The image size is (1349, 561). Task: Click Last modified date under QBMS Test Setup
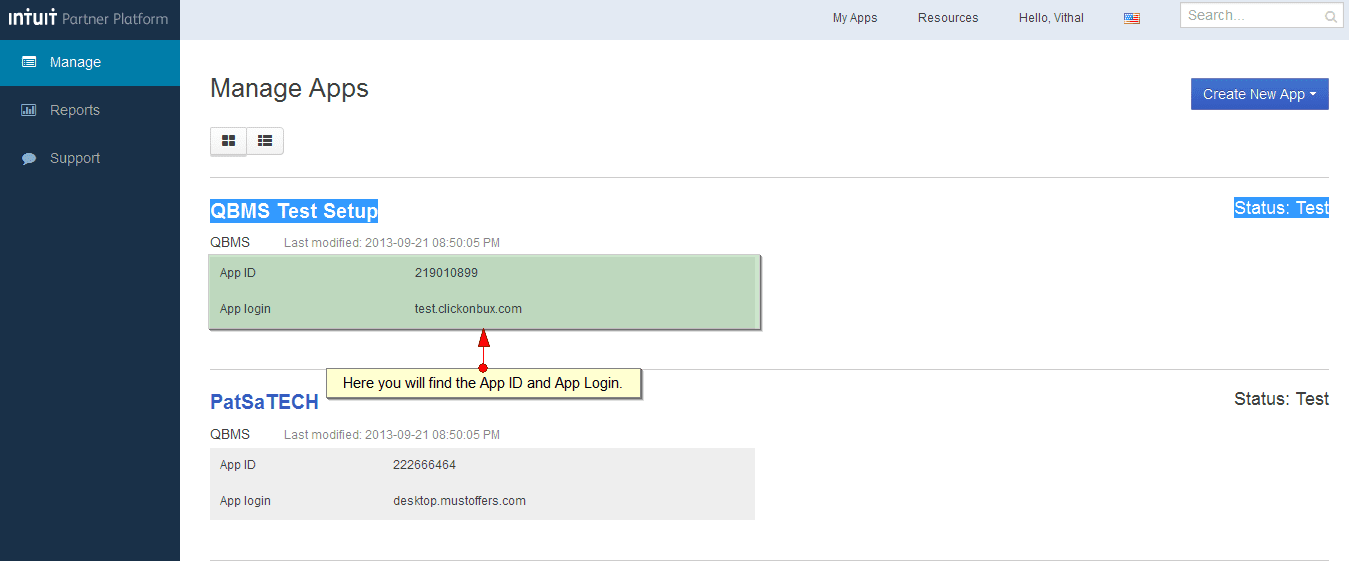pos(392,243)
